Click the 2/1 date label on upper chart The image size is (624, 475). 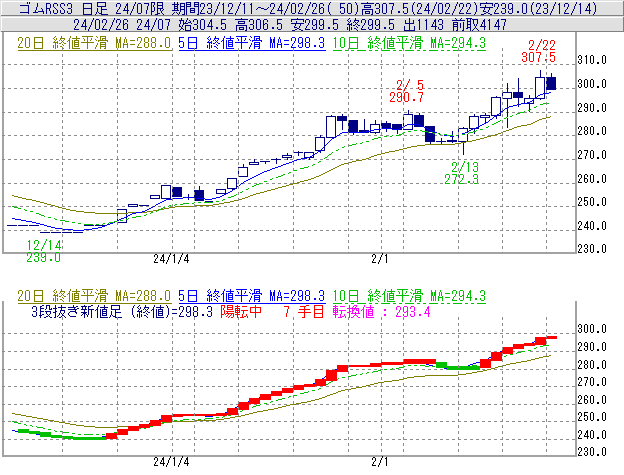[x=380, y=259]
